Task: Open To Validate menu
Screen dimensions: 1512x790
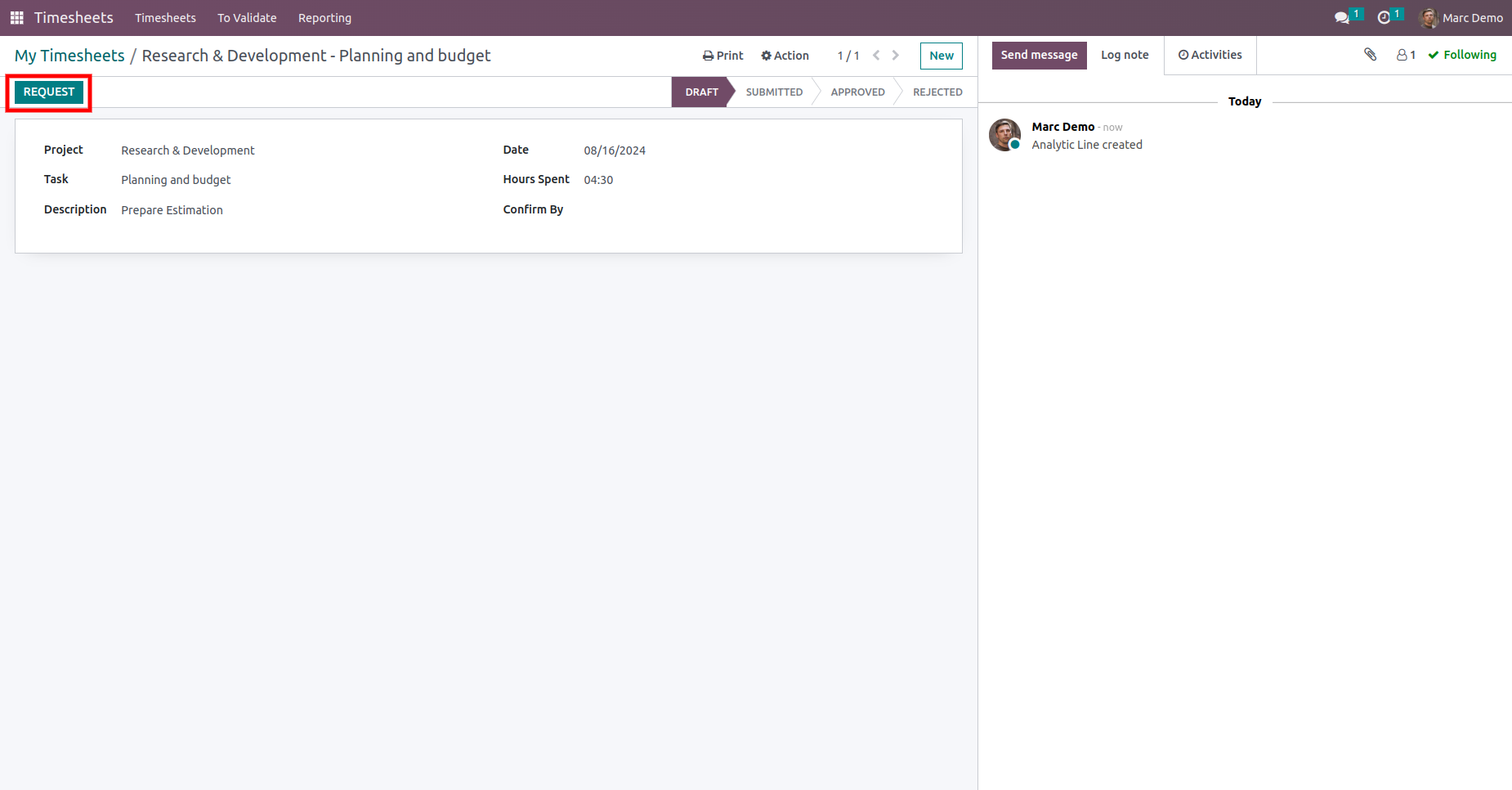Action: pyautogui.click(x=247, y=18)
